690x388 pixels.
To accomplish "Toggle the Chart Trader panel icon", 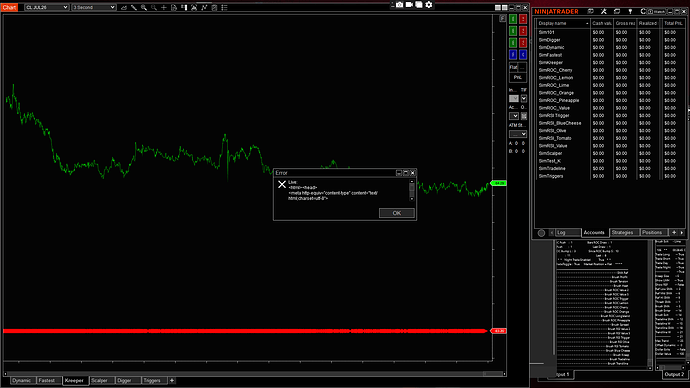I will pos(184,7).
